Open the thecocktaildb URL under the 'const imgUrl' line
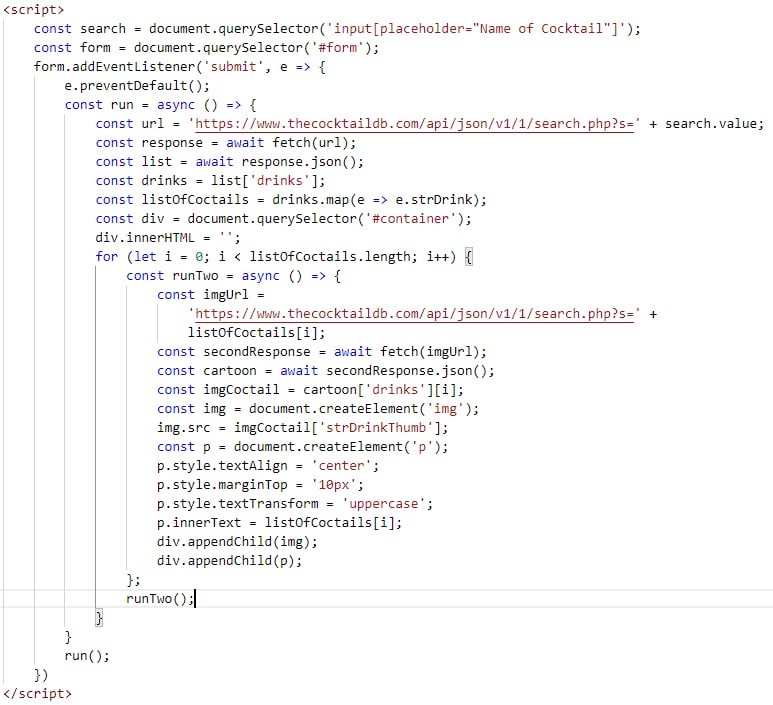Image resolution: width=773 pixels, height=705 pixels. pos(414,314)
